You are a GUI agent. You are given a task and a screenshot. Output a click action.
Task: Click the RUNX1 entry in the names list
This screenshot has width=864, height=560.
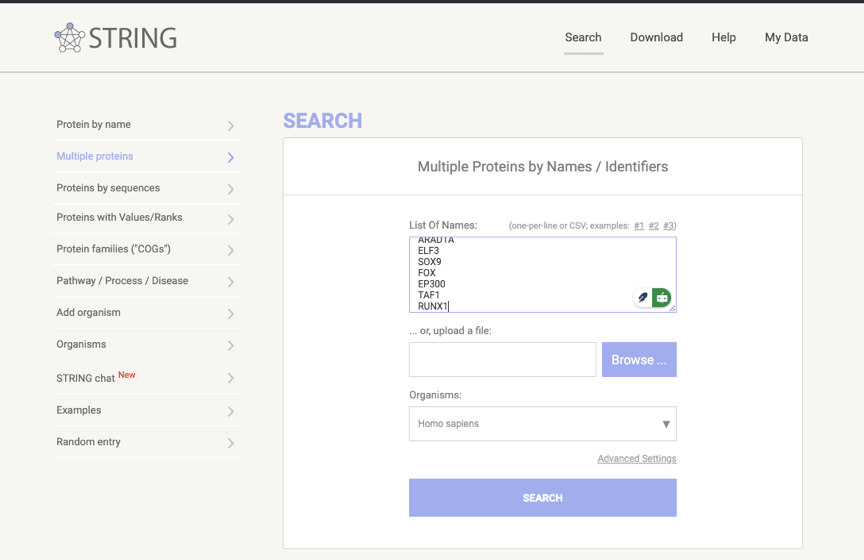[x=433, y=306]
